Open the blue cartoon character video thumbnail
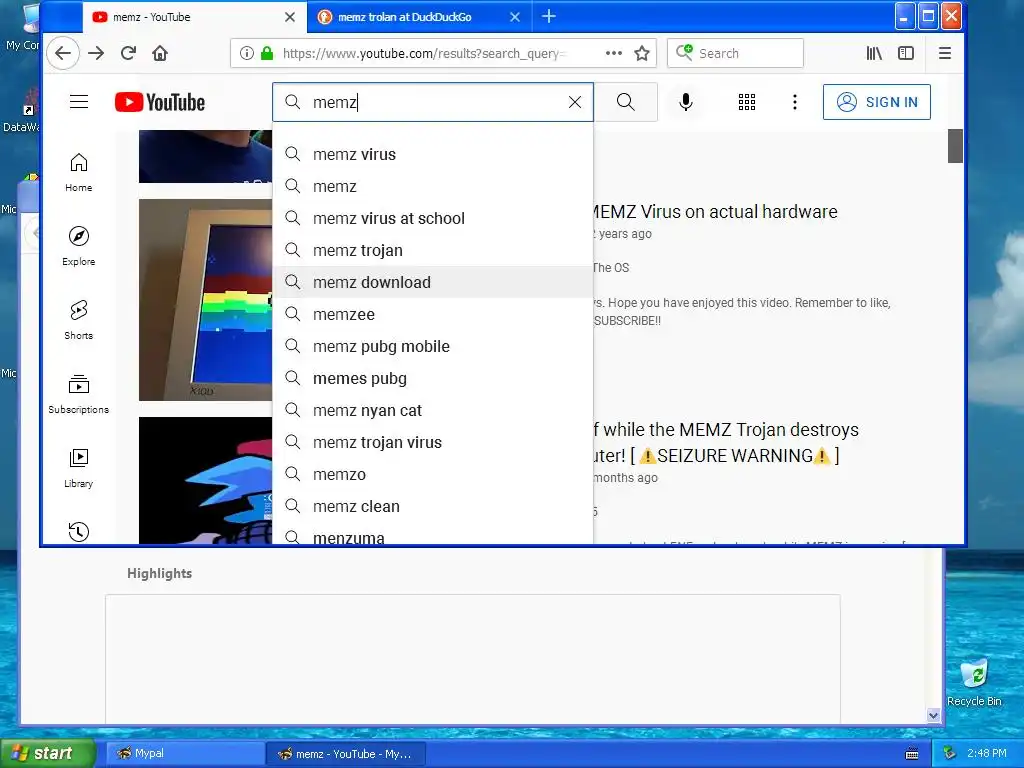The height and width of the screenshot is (768, 1024). (205, 481)
